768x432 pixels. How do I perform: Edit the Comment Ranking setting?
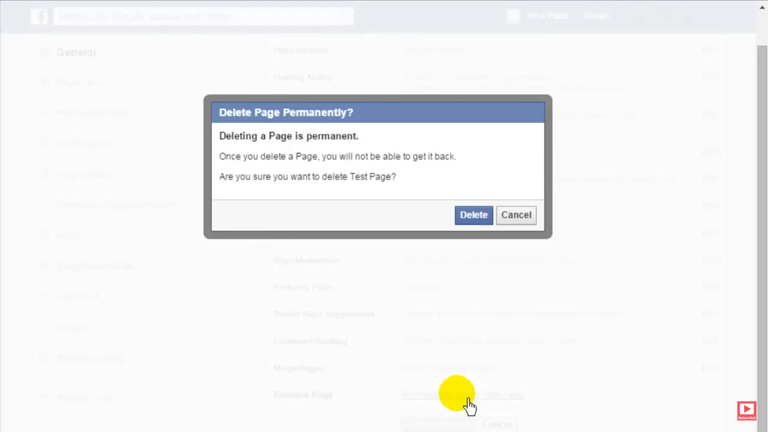[709, 341]
